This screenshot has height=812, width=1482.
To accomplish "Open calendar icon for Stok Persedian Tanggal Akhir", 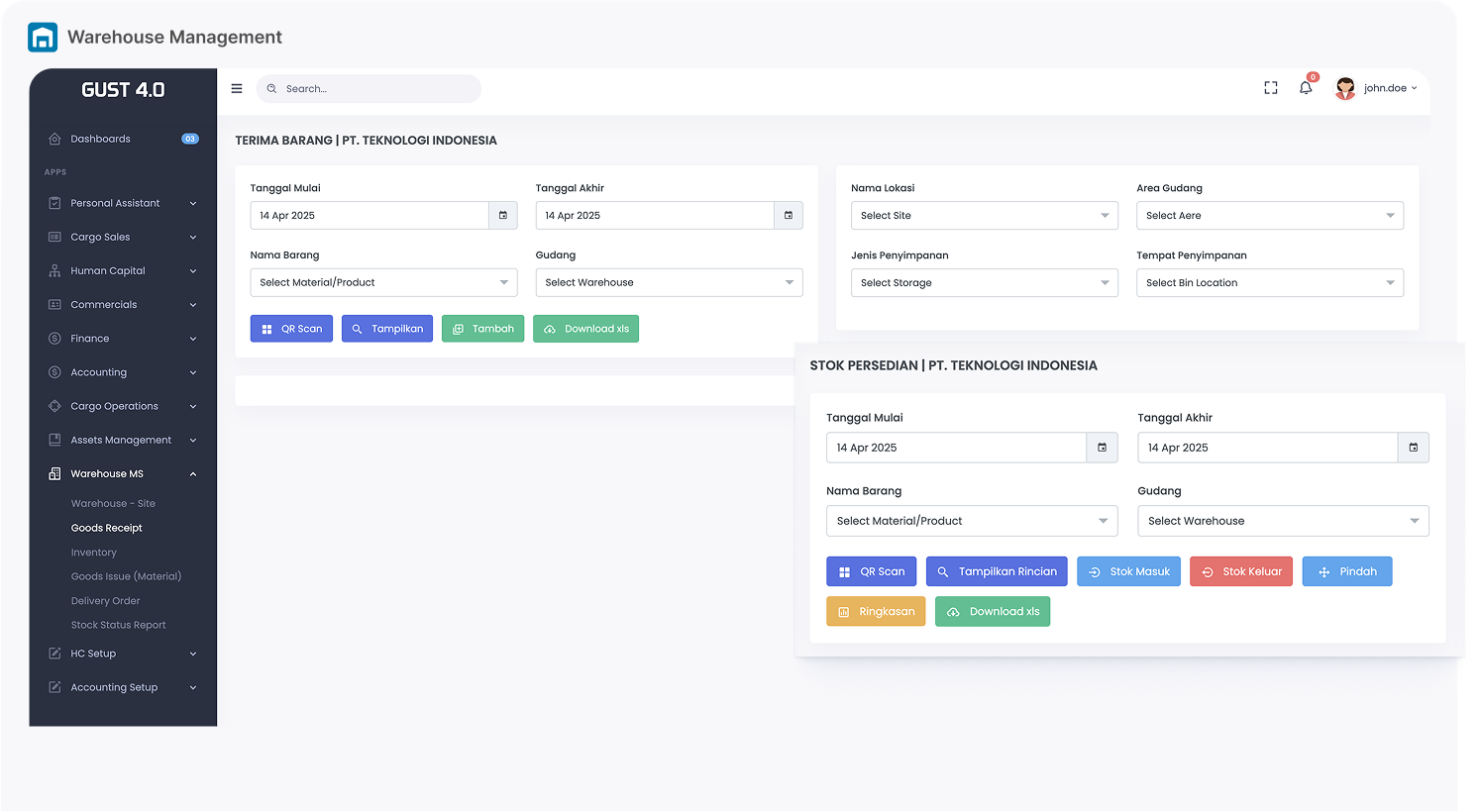I will [1414, 448].
